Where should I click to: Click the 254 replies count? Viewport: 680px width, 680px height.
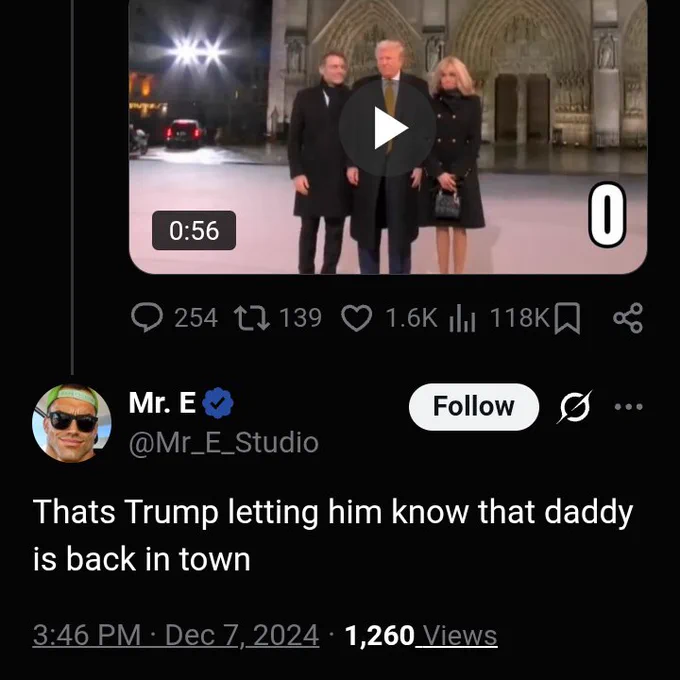click(x=196, y=318)
